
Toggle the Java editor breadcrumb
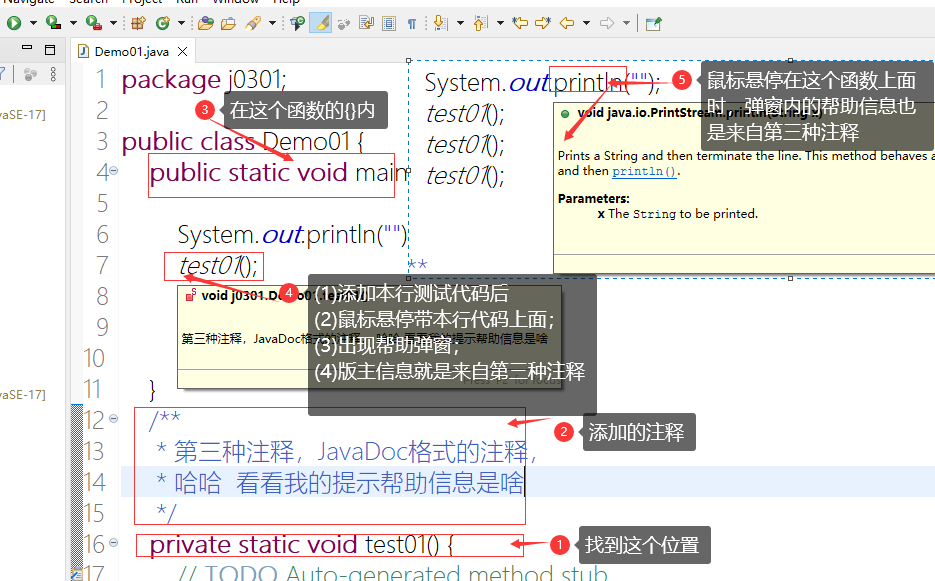(298, 23)
